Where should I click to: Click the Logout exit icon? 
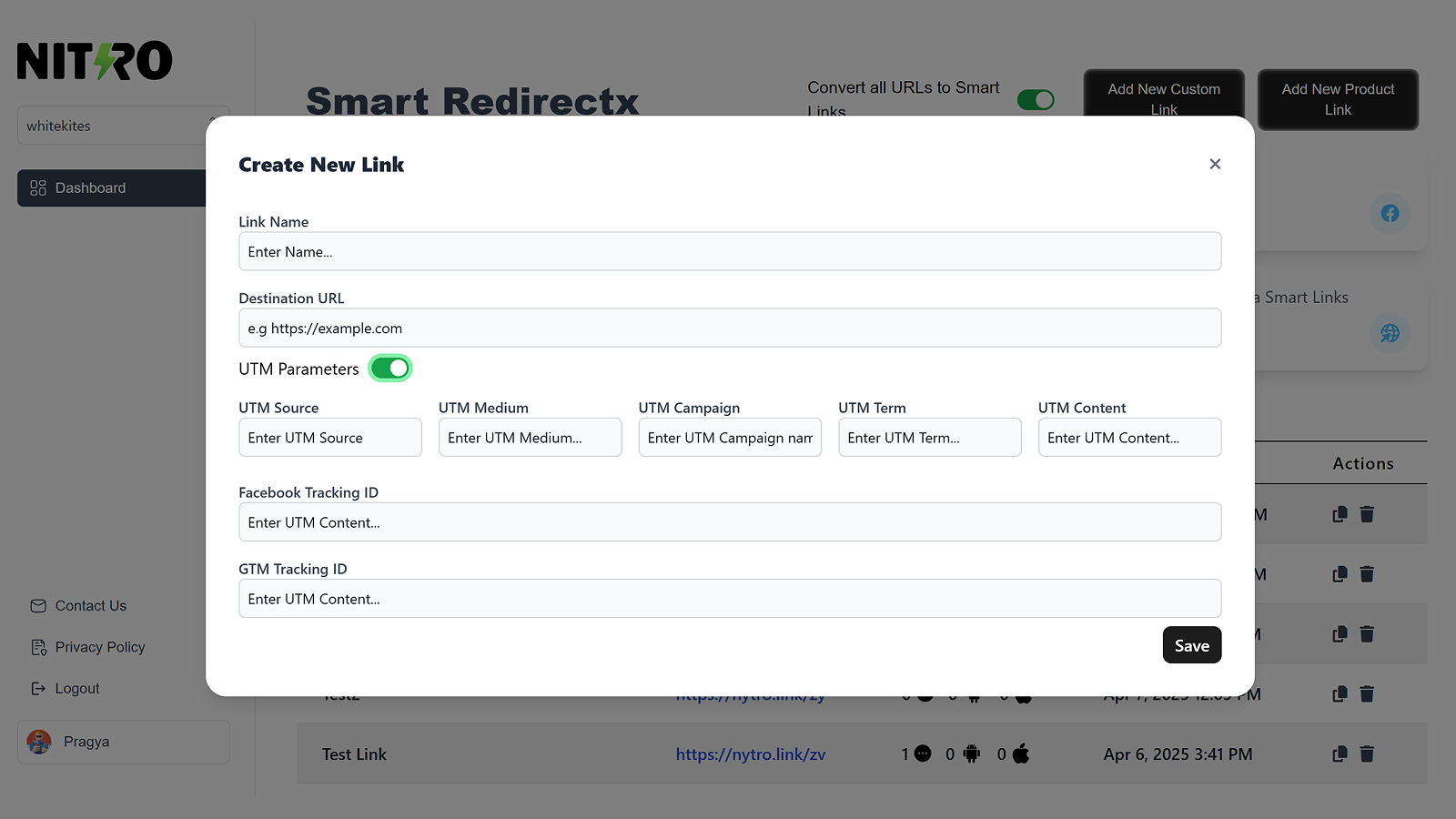click(39, 688)
